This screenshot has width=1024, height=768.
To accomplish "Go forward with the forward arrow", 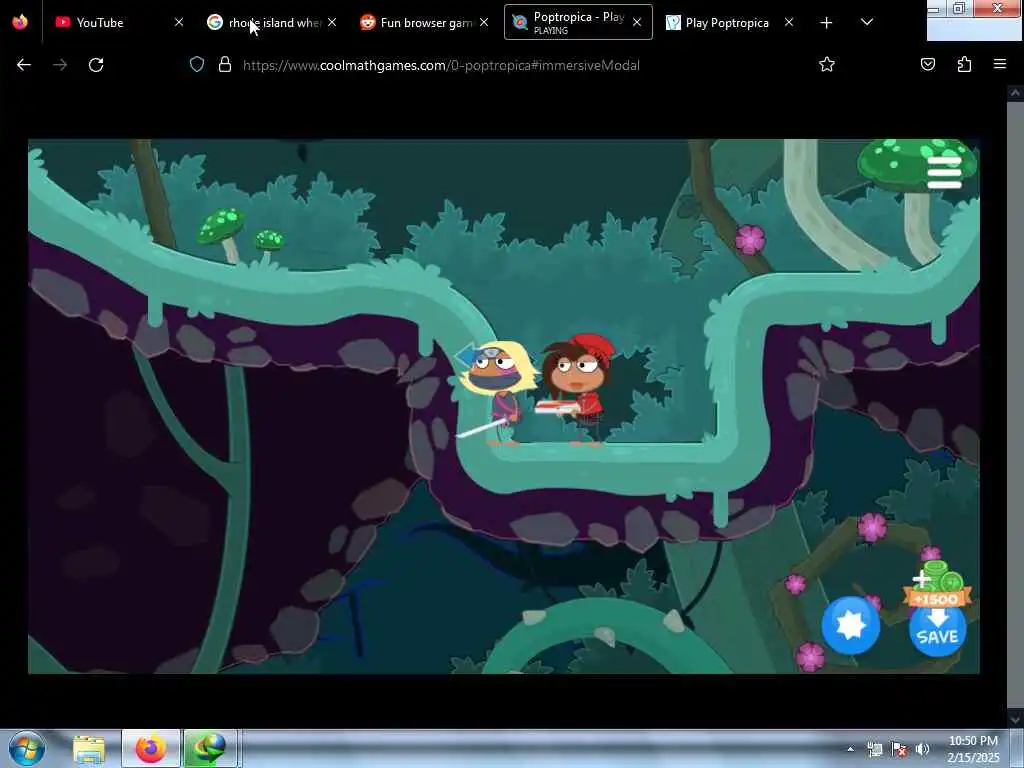I will (60, 65).
